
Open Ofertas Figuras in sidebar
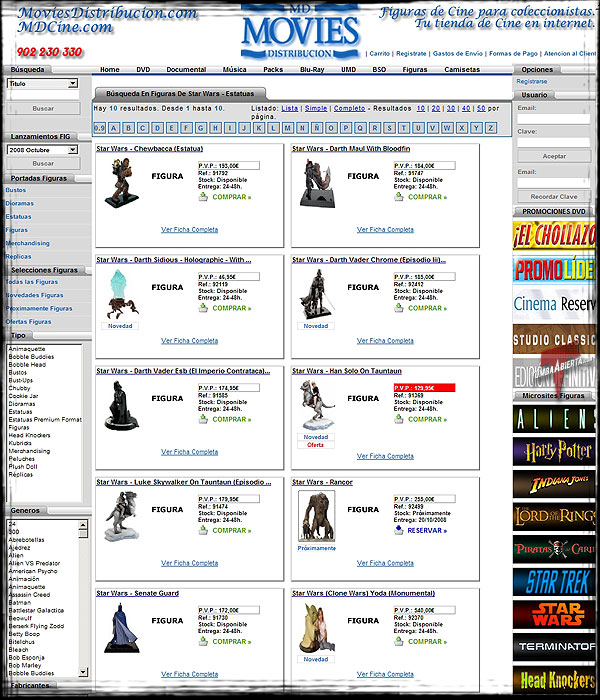pos(28,321)
